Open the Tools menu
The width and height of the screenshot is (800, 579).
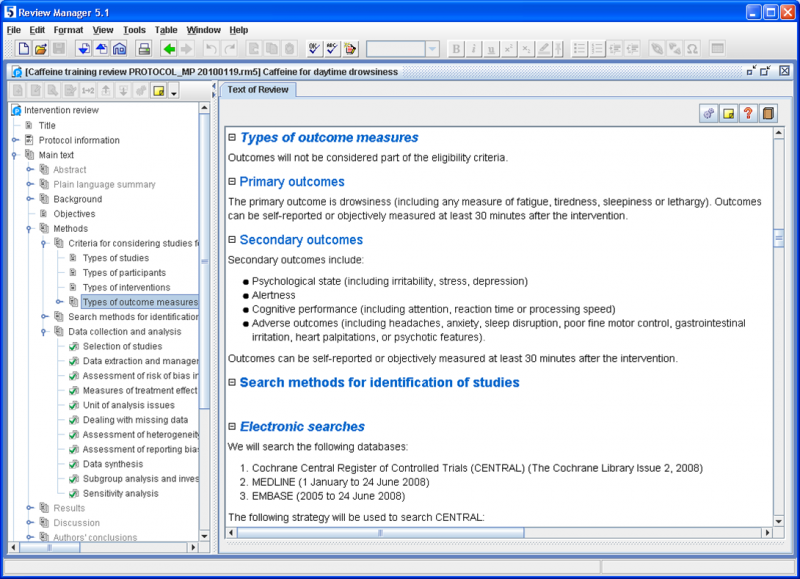click(134, 30)
